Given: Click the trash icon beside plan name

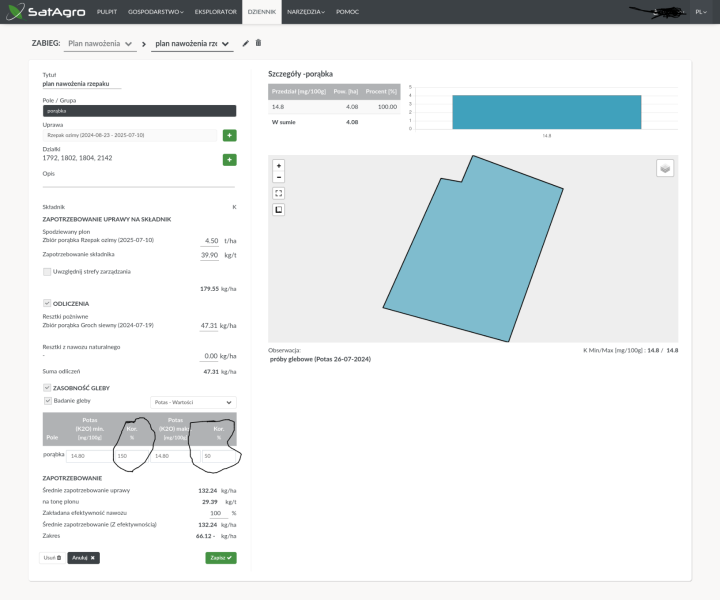Looking at the screenshot, I should pyautogui.click(x=258, y=43).
